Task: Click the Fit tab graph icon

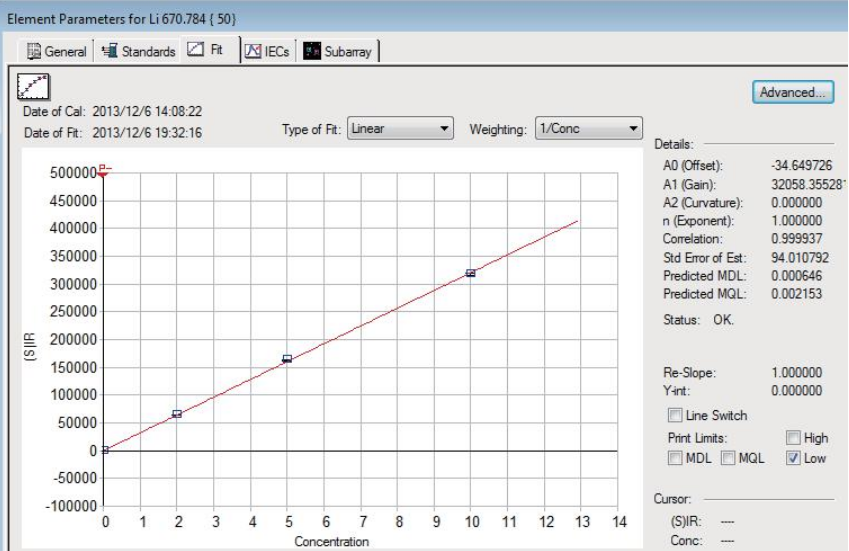Action: [196, 50]
